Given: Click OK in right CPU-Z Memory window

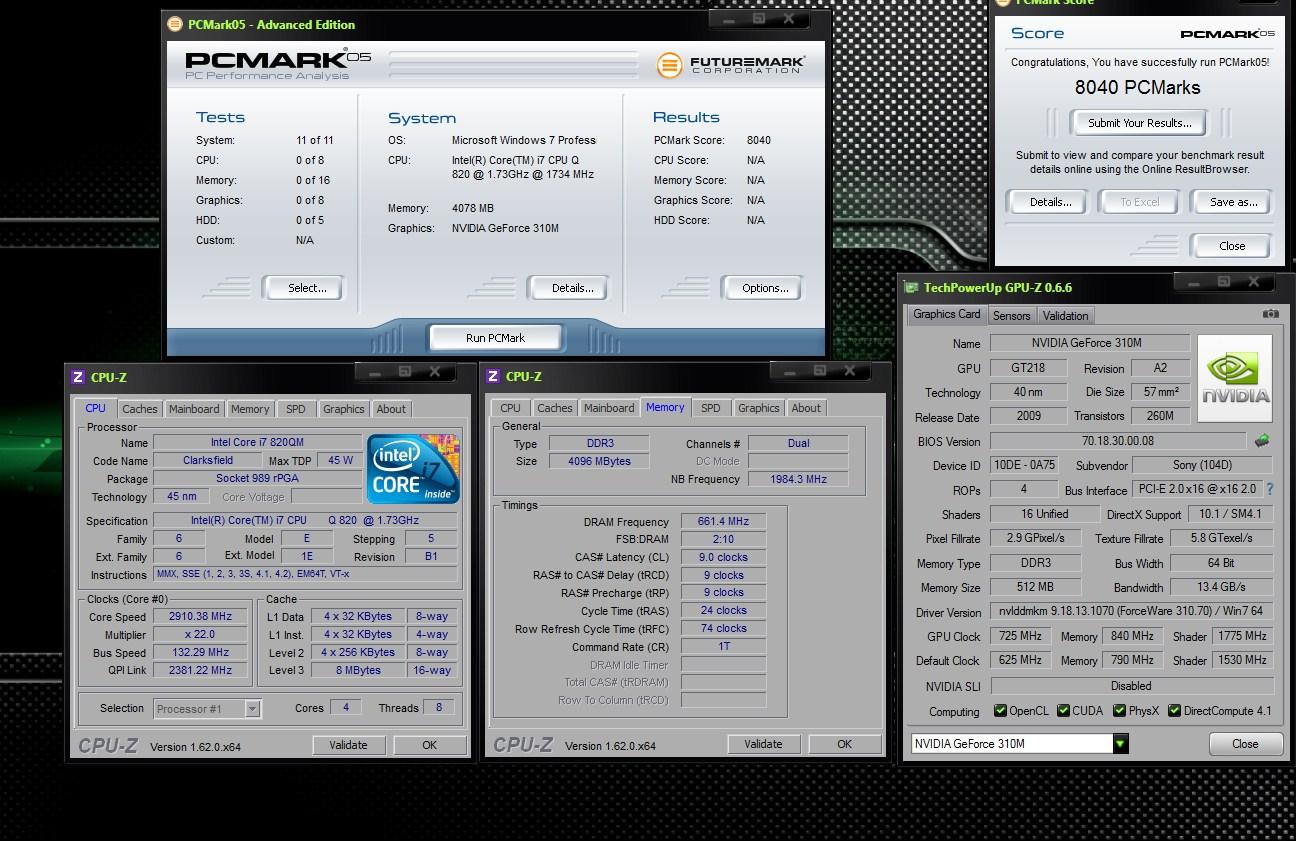Looking at the screenshot, I should point(844,744).
